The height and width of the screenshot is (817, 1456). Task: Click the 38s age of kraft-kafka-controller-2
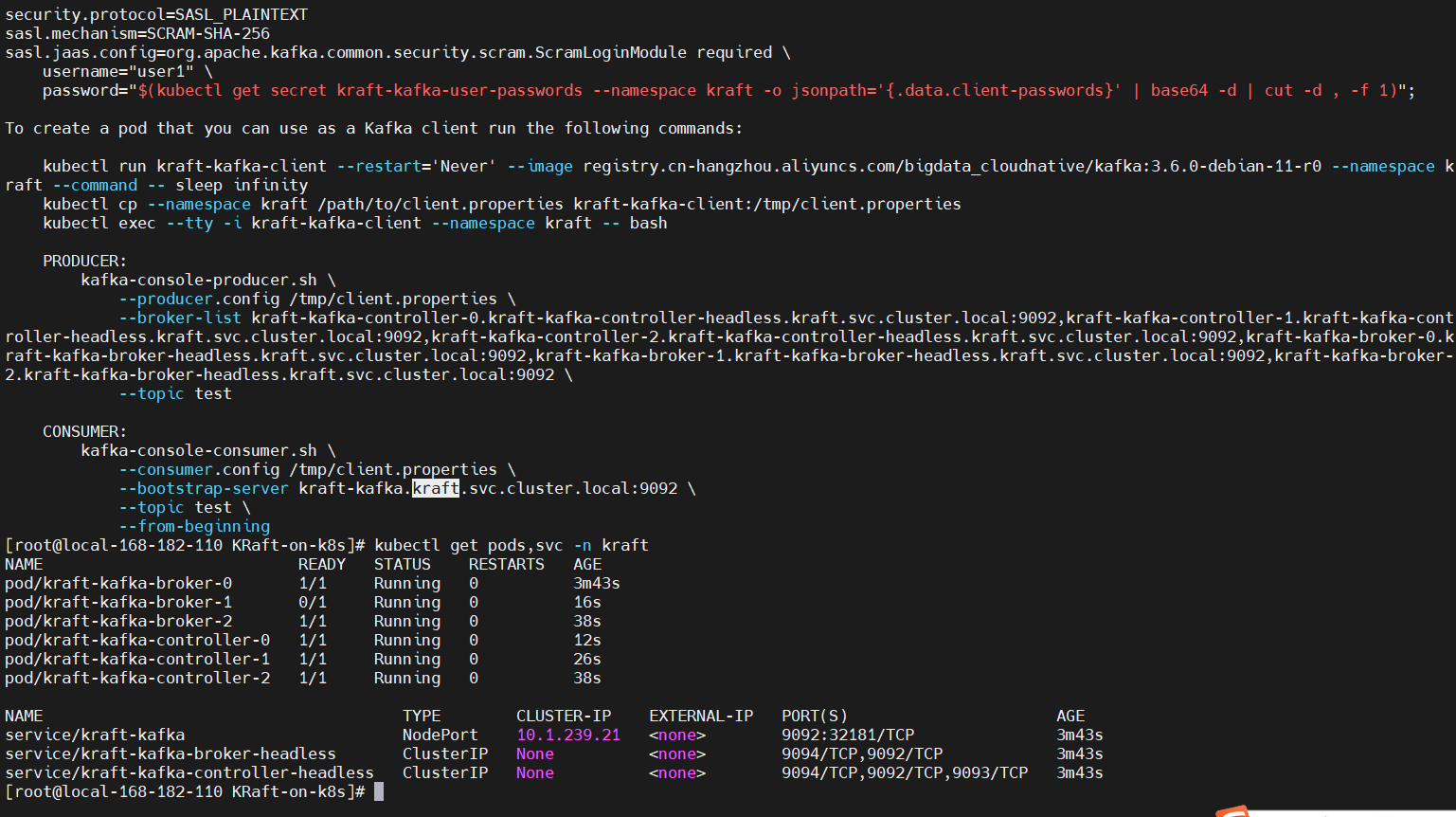[x=587, y=679]
